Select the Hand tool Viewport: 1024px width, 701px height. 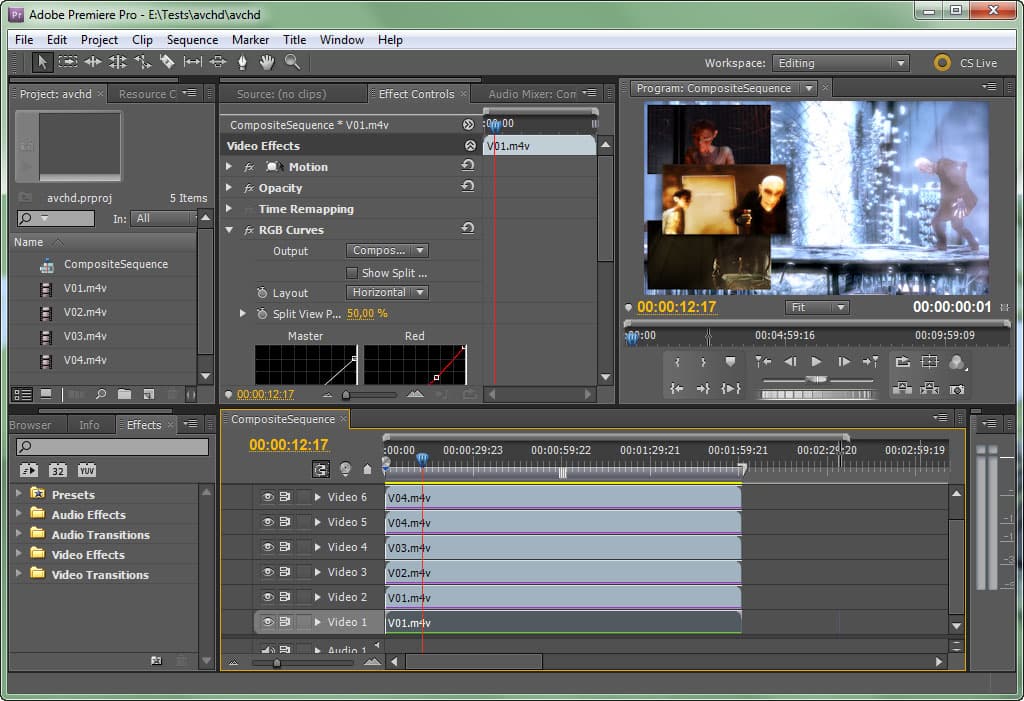click(x=267, y=62)
